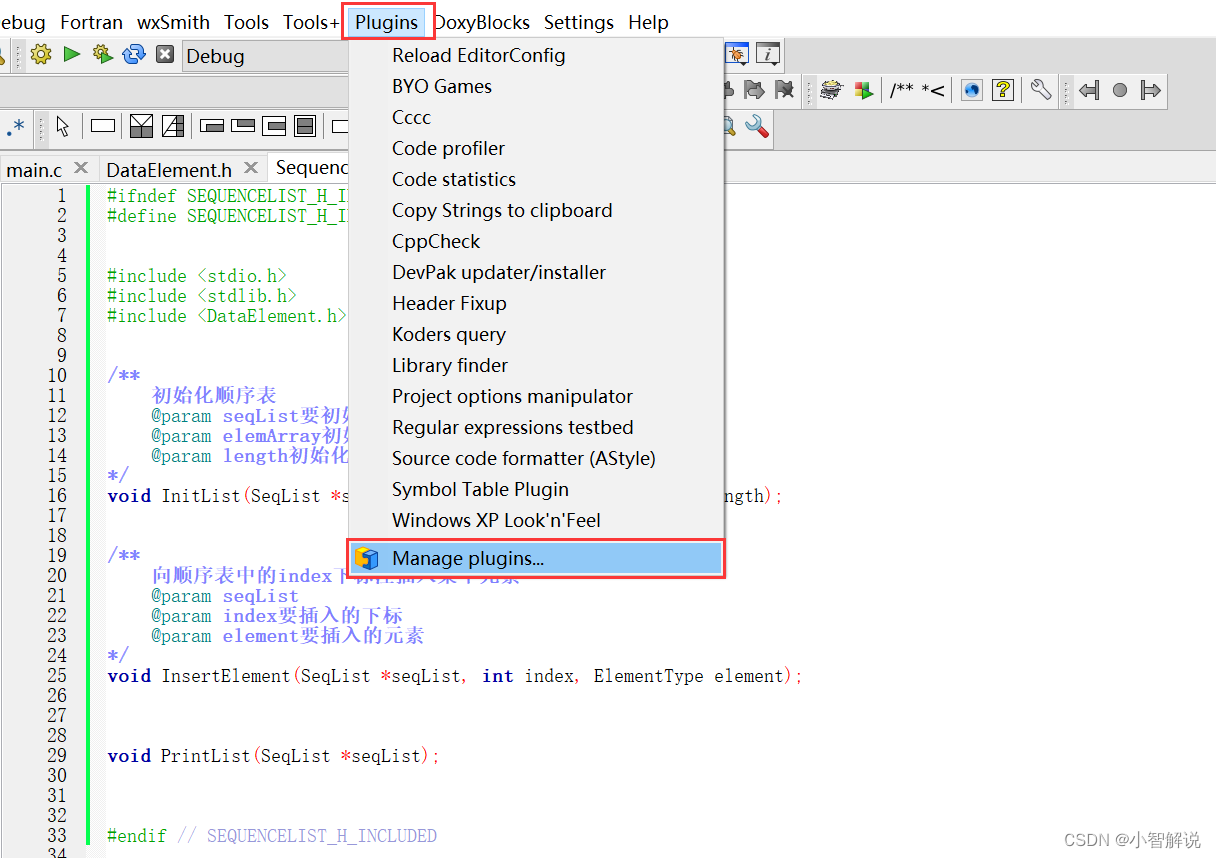Open the Tools menu
The height and width of the screenshot is (858, 1216).
246,22
